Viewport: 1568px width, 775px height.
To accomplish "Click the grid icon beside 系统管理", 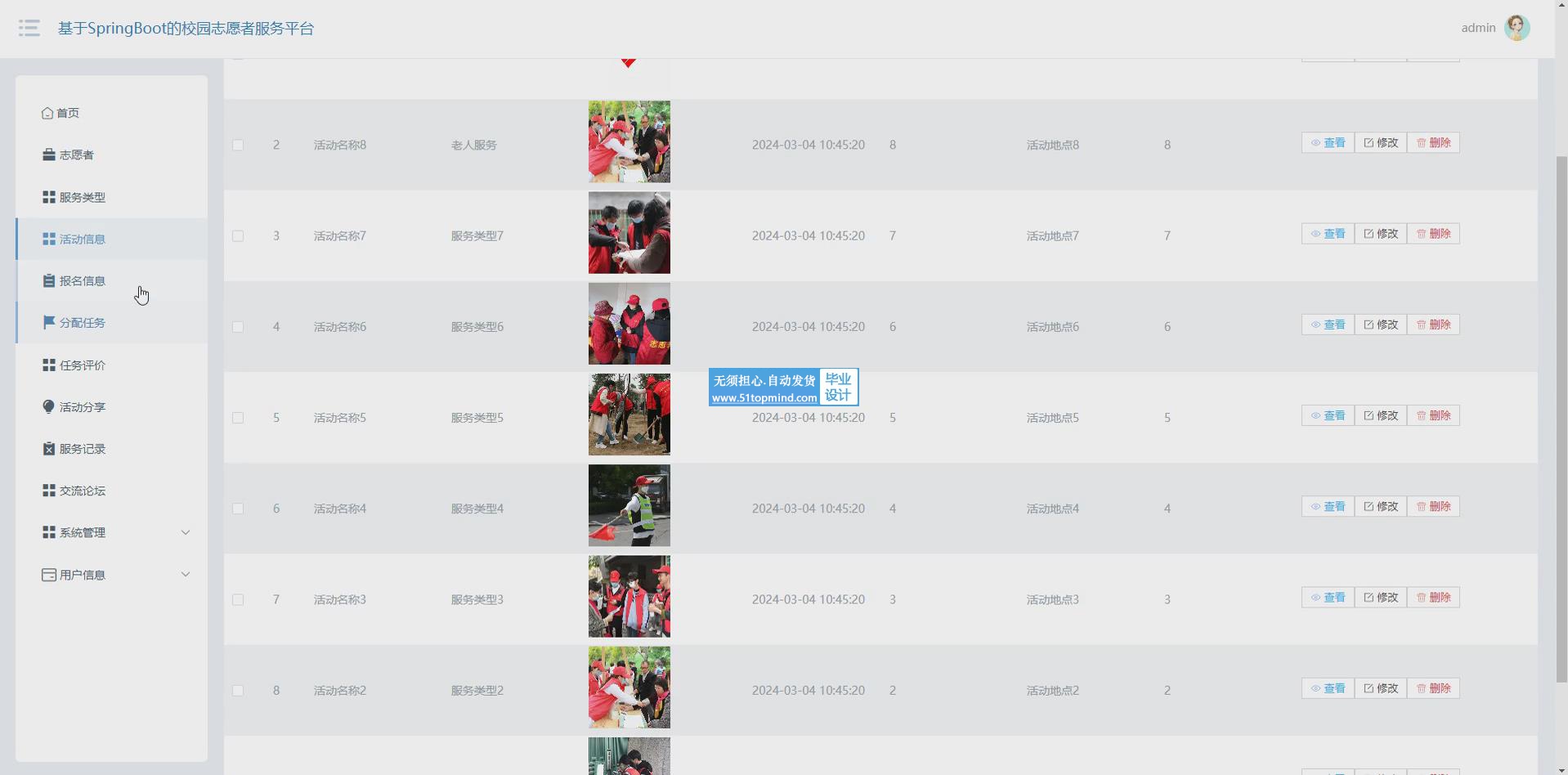I will 49,532.
